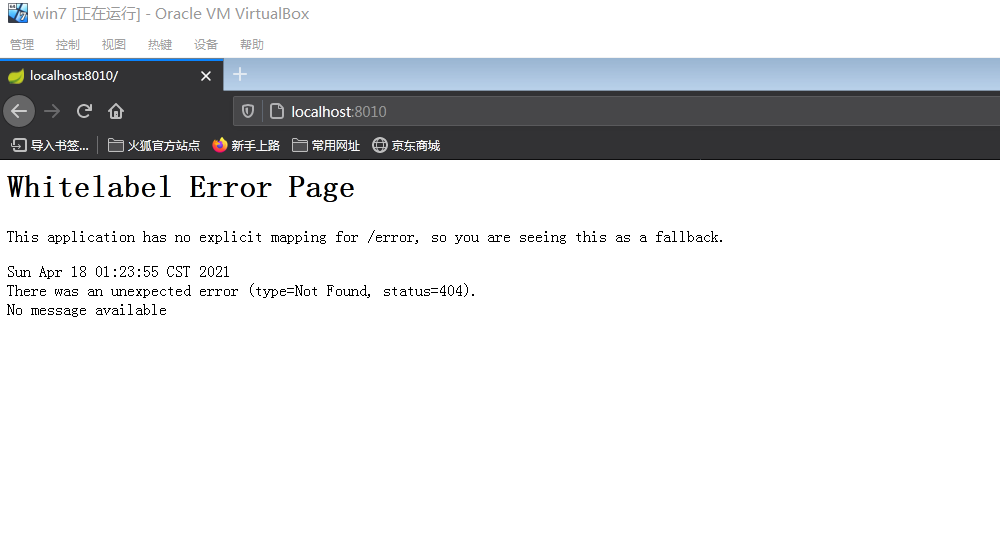Viewport: 1000px width, 552px height.
Task: Click the page info icon in address bar
Action: pos(277,112)
